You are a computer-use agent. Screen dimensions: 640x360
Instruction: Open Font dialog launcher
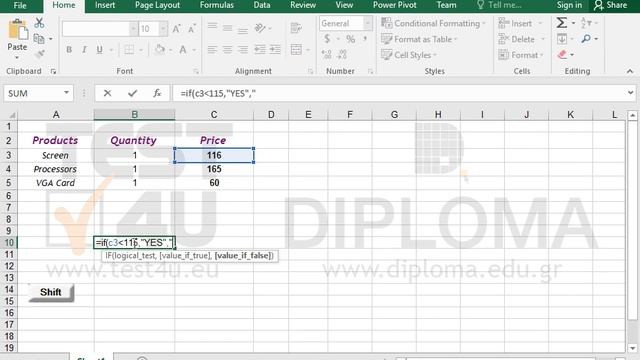(196, 71)
